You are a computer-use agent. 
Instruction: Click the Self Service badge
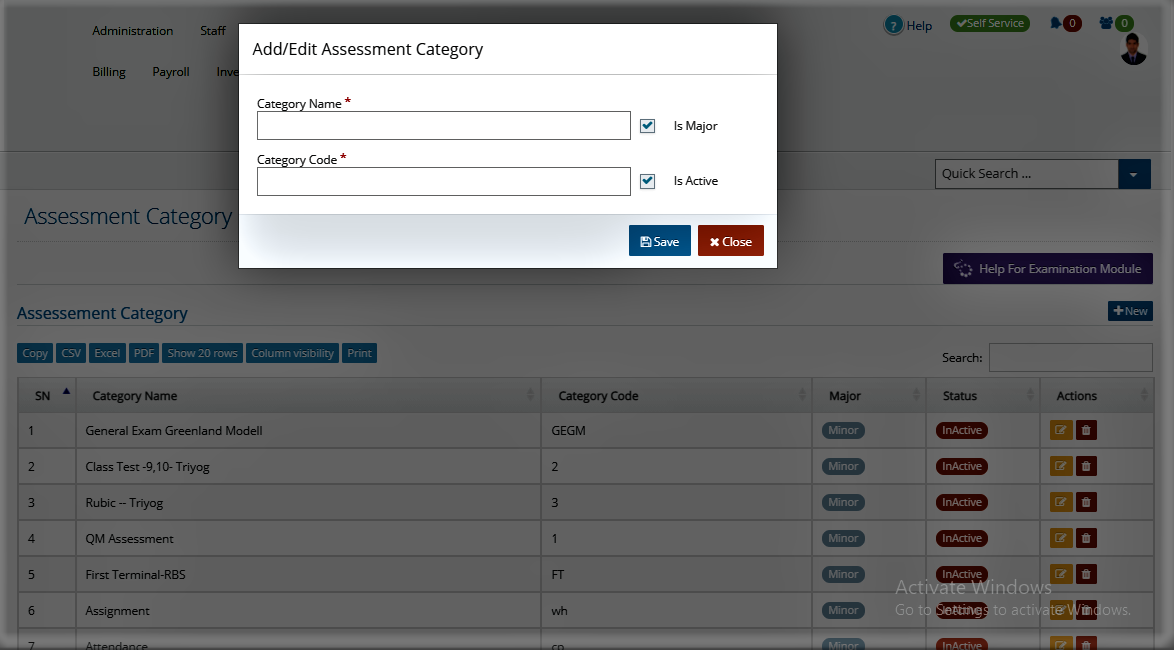pos(990,23)
